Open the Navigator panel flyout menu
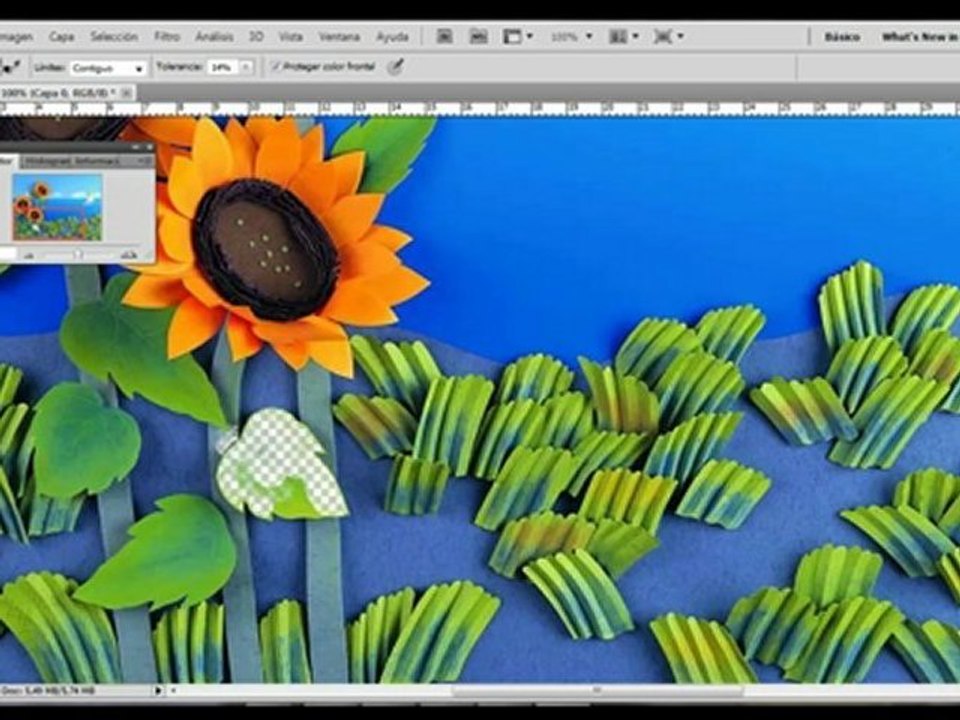Viewport: 960px width, 720px height. [144, 160]
